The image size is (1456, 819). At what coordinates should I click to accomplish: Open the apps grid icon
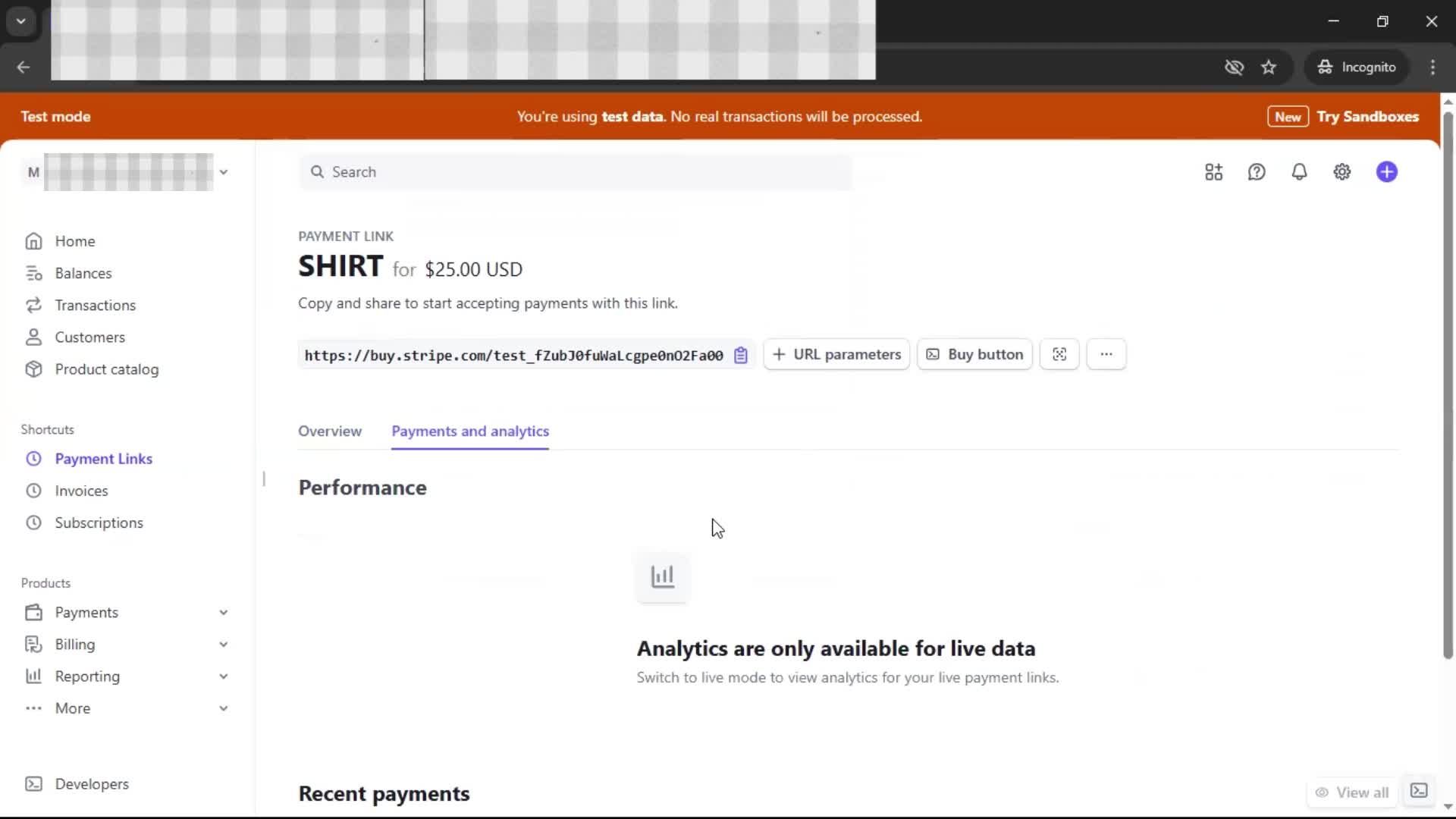1213,172
